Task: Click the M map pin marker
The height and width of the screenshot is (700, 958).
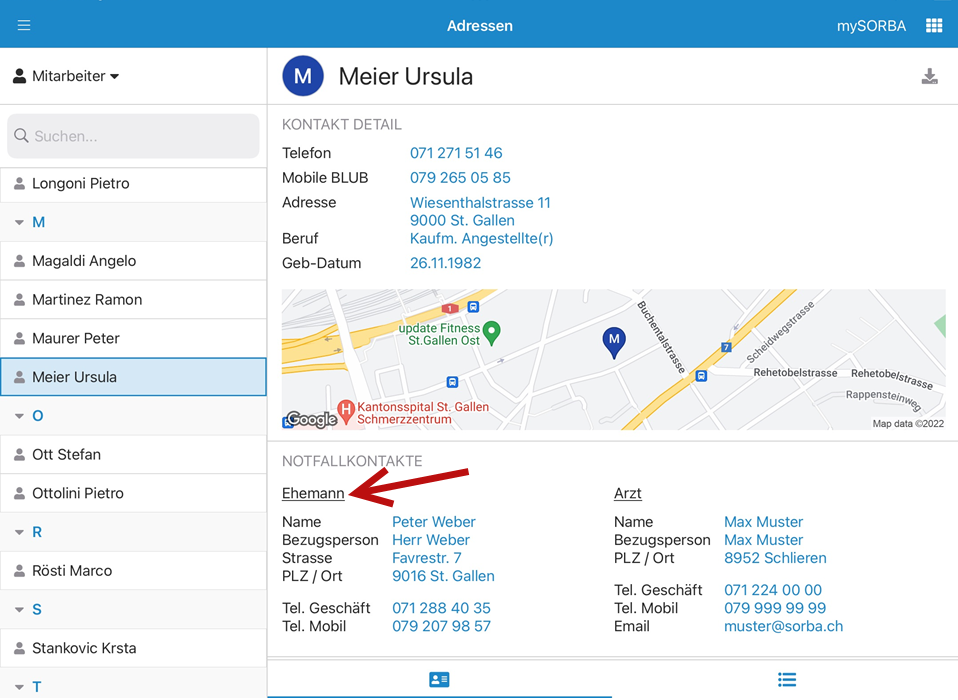Action: point(614,343)
